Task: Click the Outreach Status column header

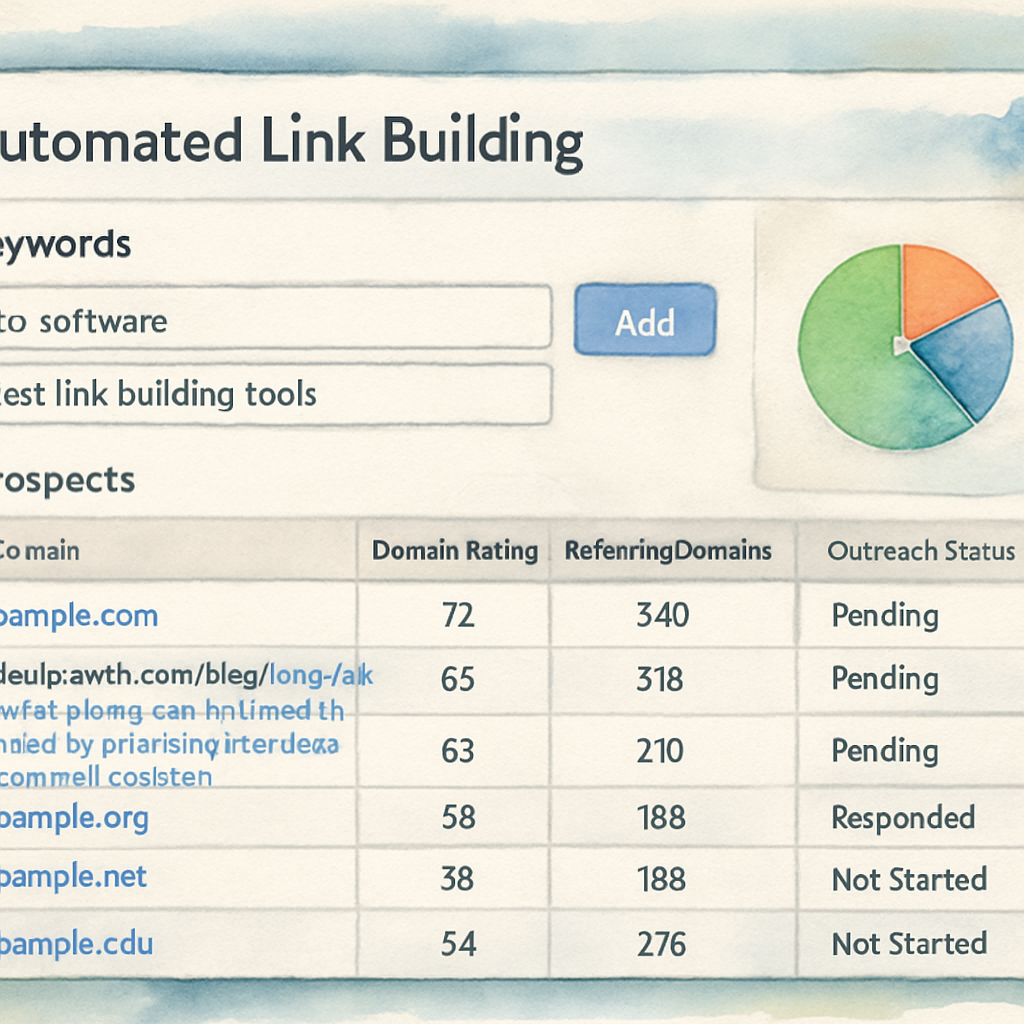Action: tap(920, 550)
